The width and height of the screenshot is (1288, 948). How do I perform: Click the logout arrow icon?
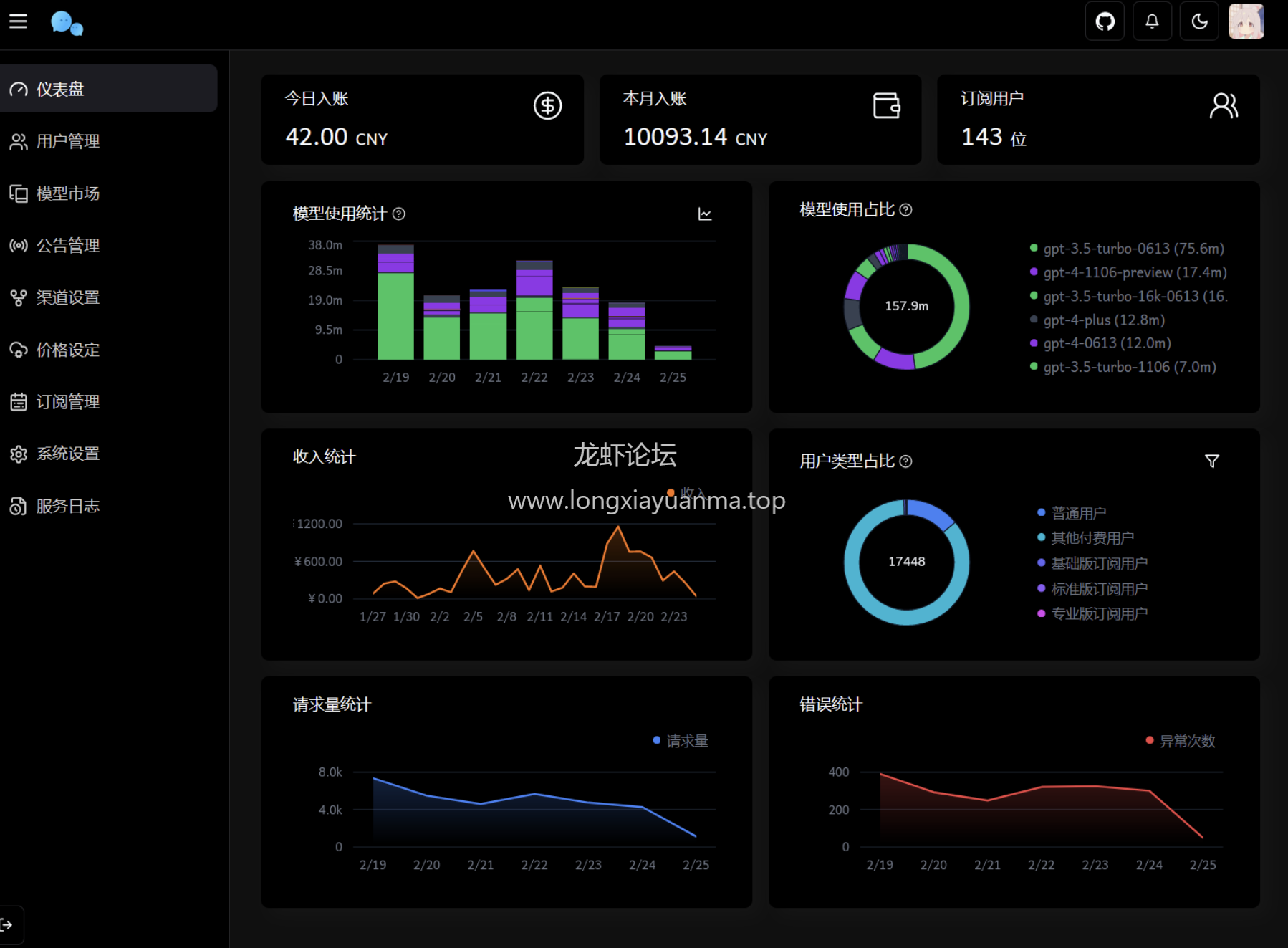coord(7,924)
